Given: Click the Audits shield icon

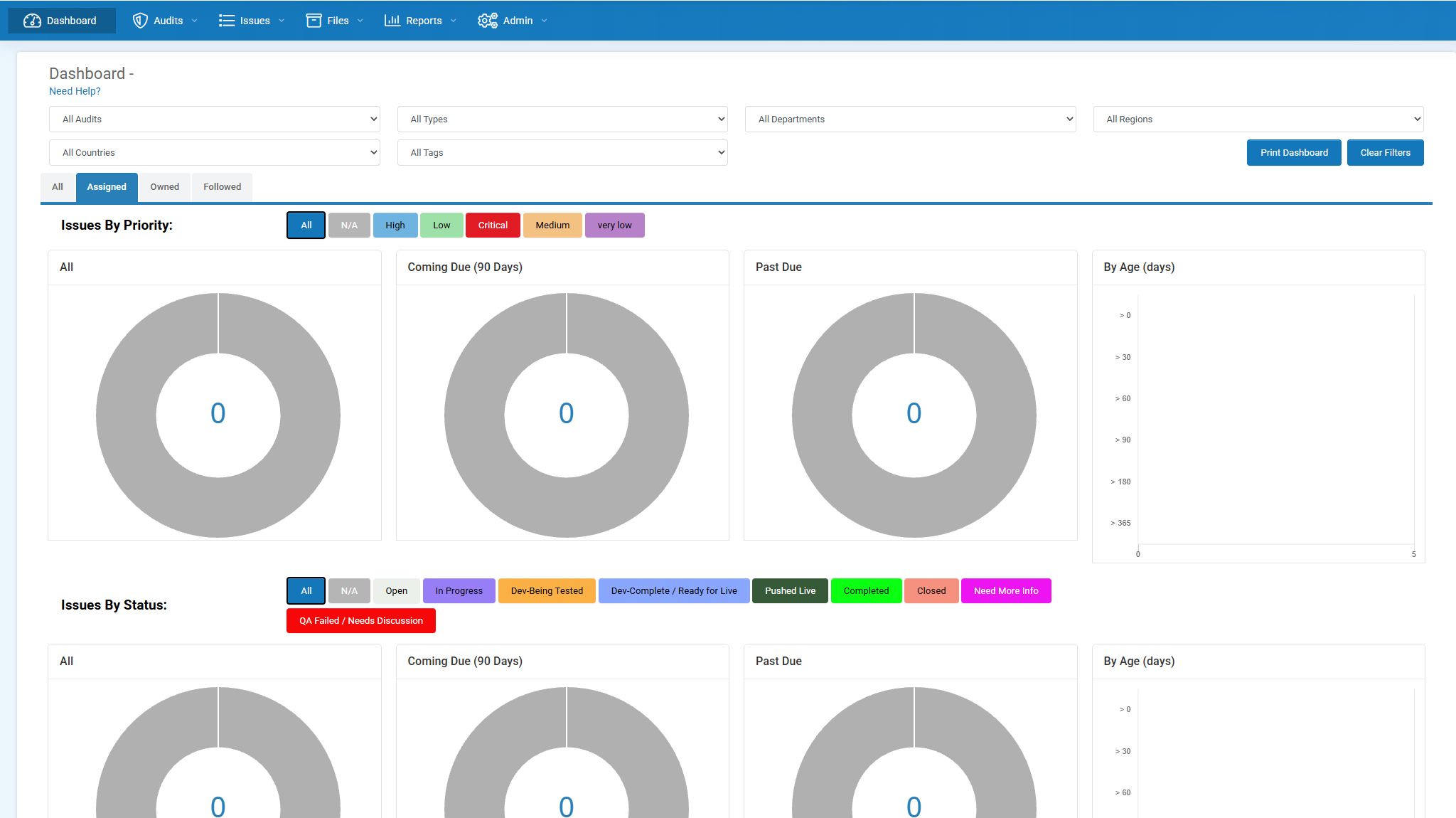Looking at the screenshot, I should [140, 21].
